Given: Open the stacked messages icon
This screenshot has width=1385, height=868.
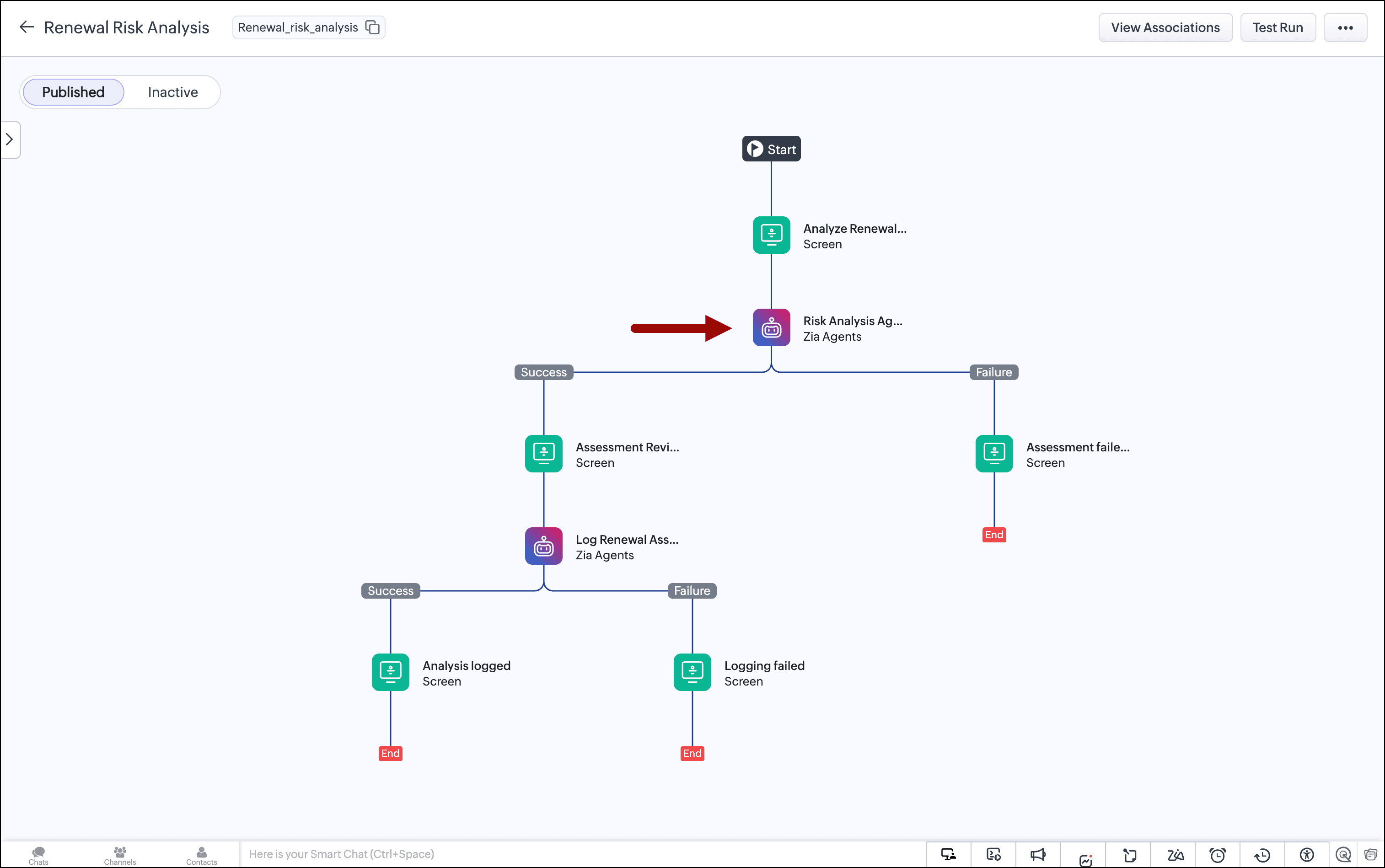Looking at the screenshot, I should tap(1371, 855).
